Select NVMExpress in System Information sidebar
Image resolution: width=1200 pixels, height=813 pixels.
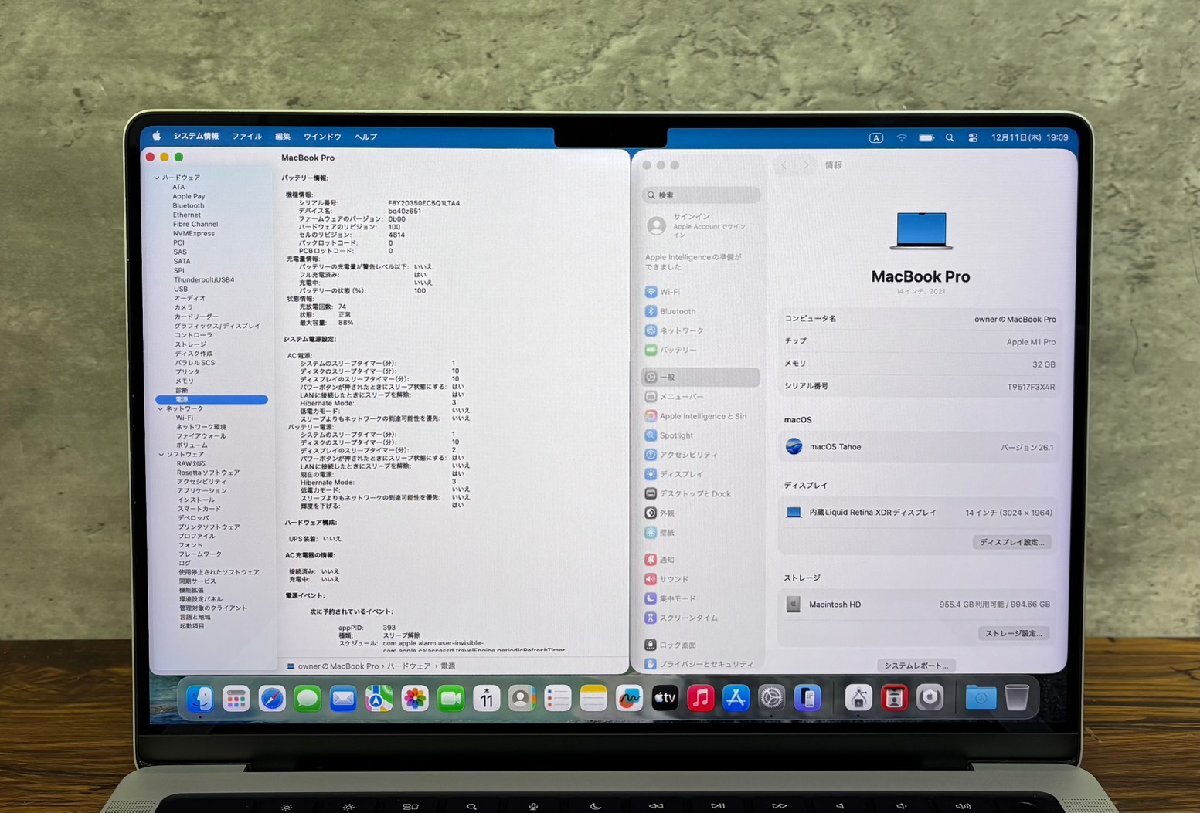pos(194,233)
